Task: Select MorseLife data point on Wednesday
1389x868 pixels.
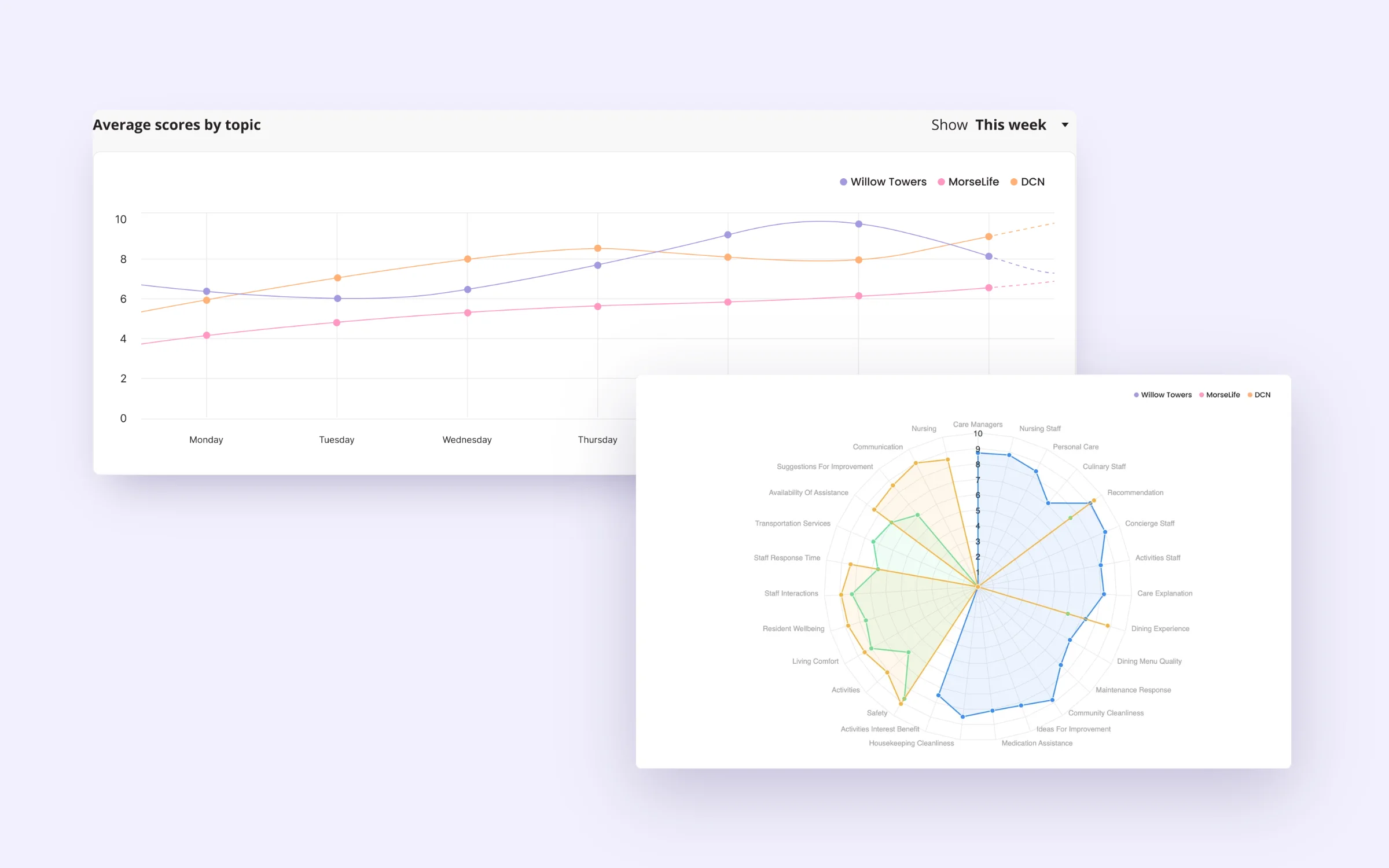Action: pos(468,312)
